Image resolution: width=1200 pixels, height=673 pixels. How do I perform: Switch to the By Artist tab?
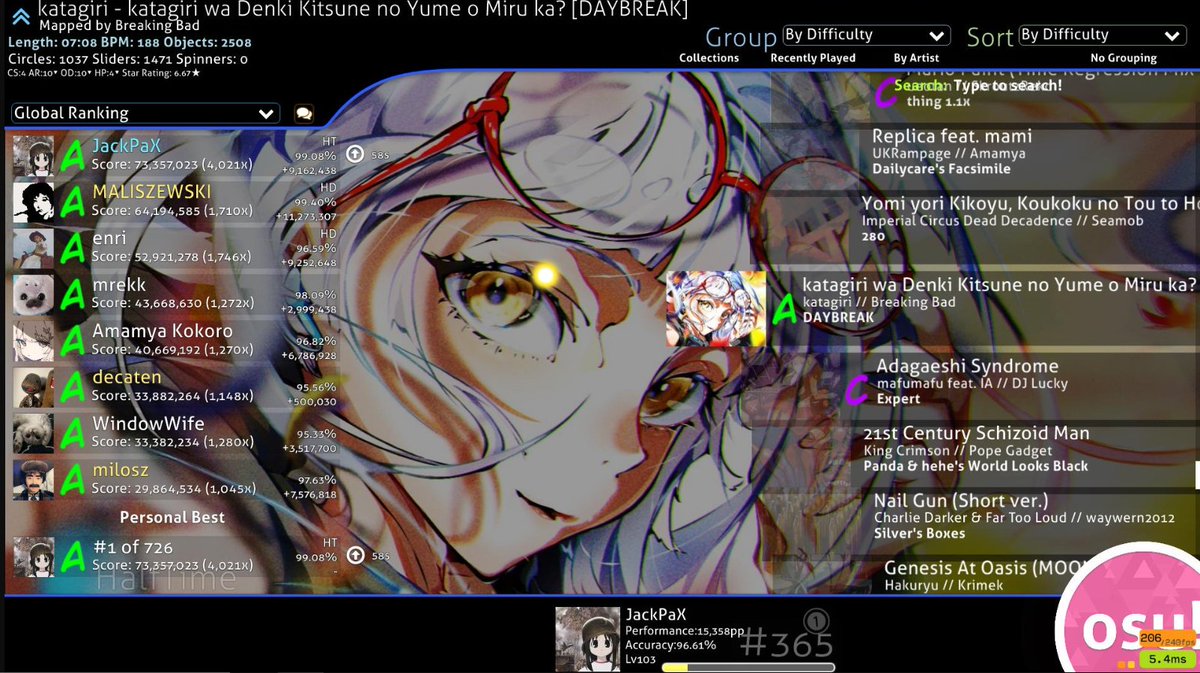[916, 59]
